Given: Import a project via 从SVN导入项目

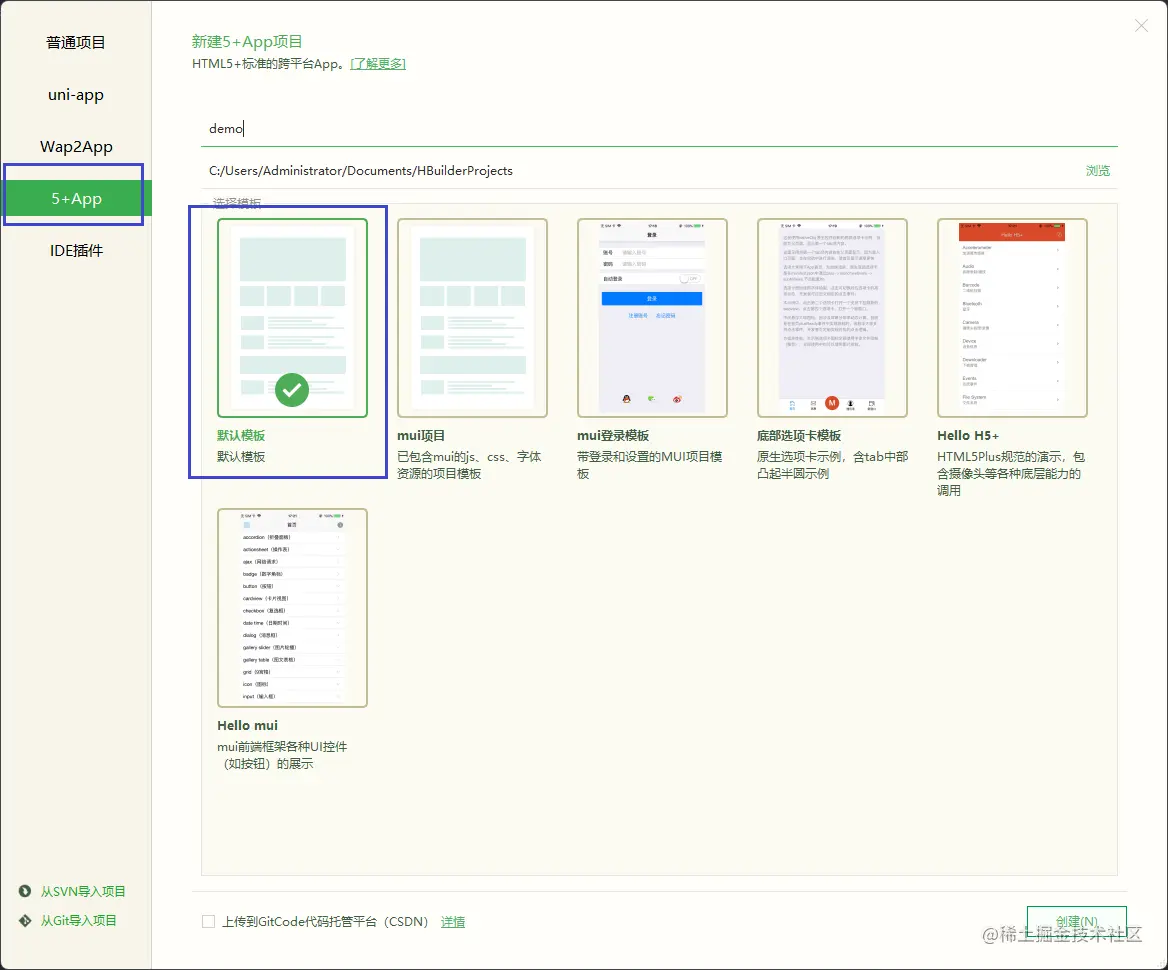Looking at the screenshot, I should (x=83, y=892).
